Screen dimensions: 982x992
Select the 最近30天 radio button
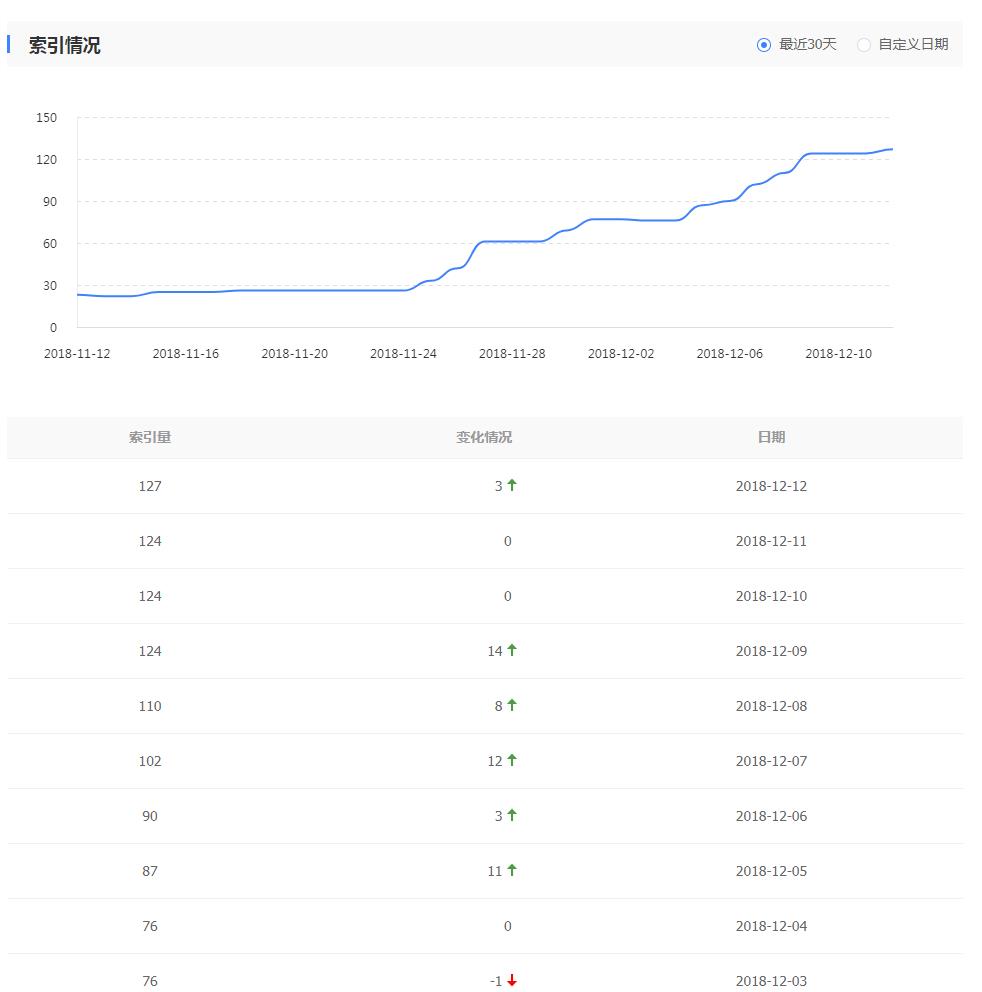click(764, 45)
